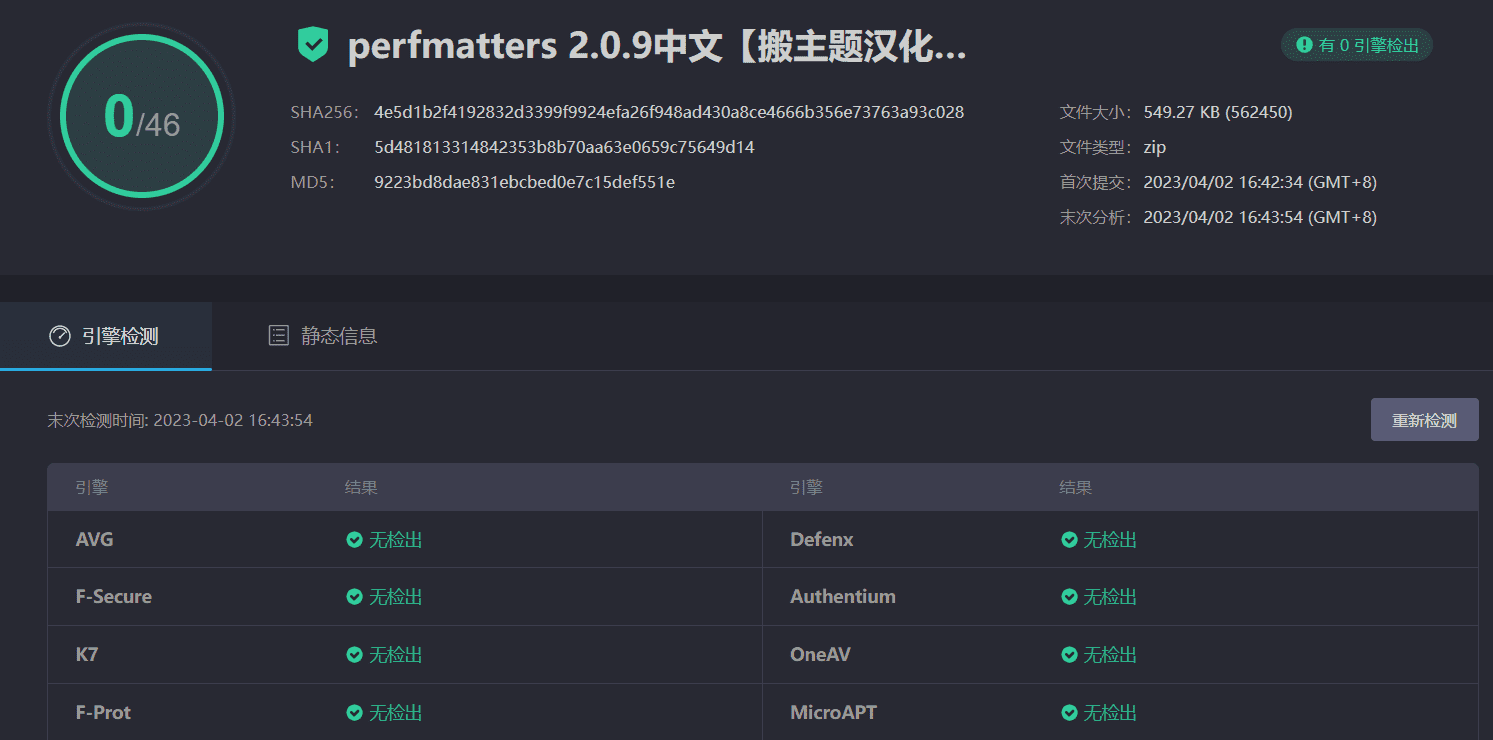The image size is (1493, 740).
Task: Click the Defenx engine name
Action: 822,540
